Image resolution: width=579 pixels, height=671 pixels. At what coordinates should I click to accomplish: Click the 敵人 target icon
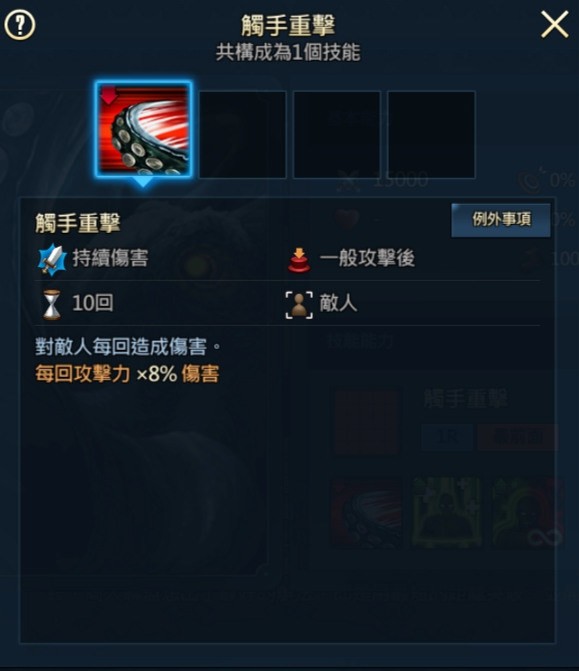click(x=299, y=305)
